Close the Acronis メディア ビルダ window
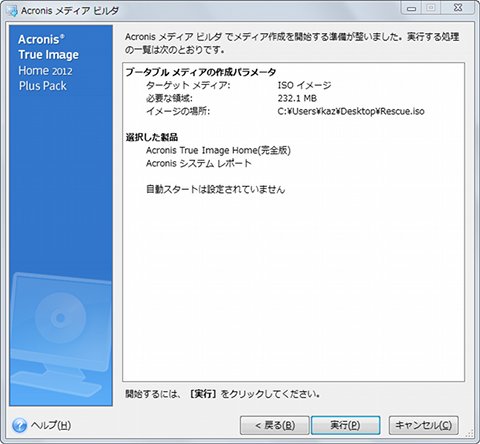The image size is (480, 444). (x=458, y=8)
